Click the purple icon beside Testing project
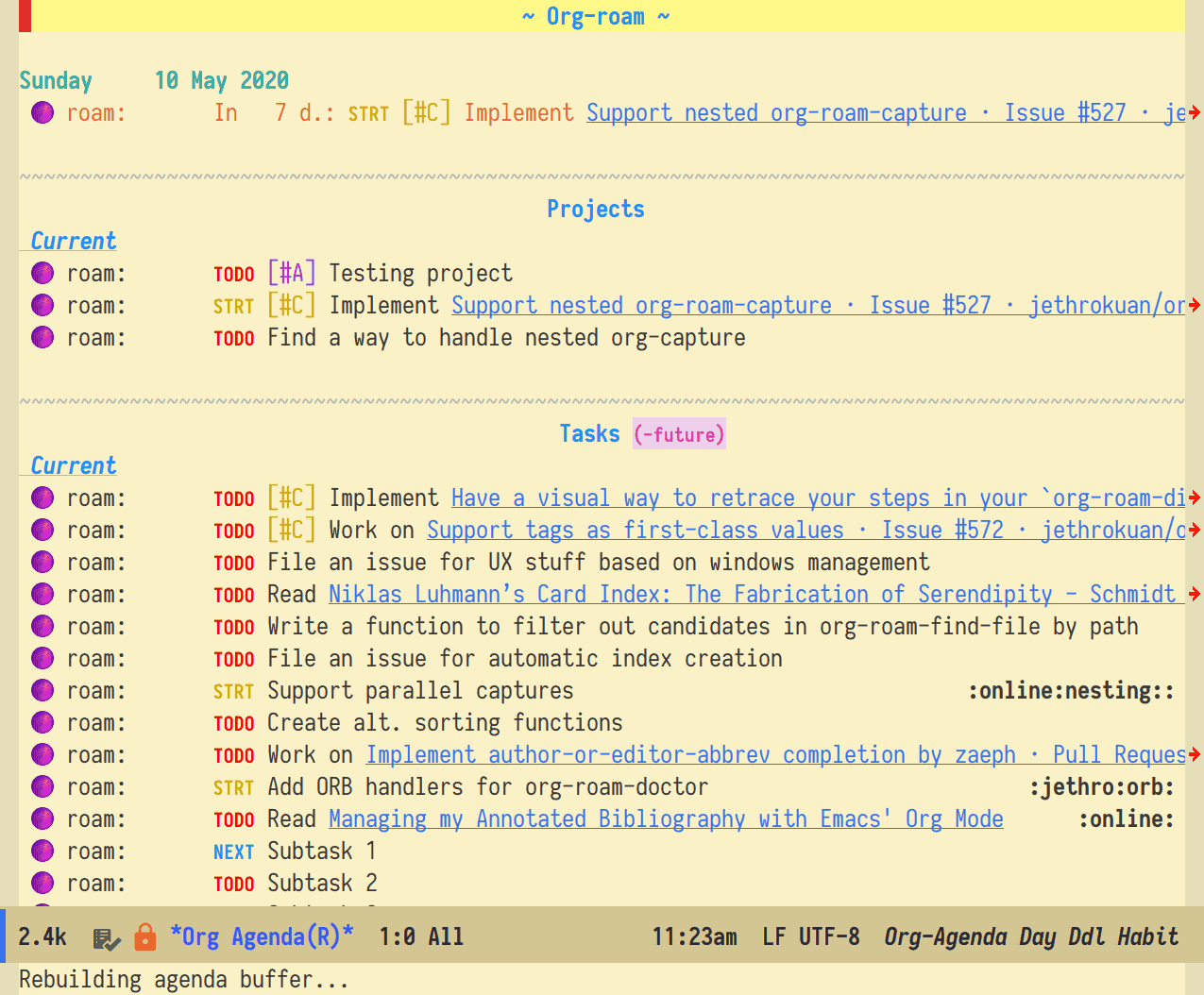Screen dimensions: 1204x995 42,274
